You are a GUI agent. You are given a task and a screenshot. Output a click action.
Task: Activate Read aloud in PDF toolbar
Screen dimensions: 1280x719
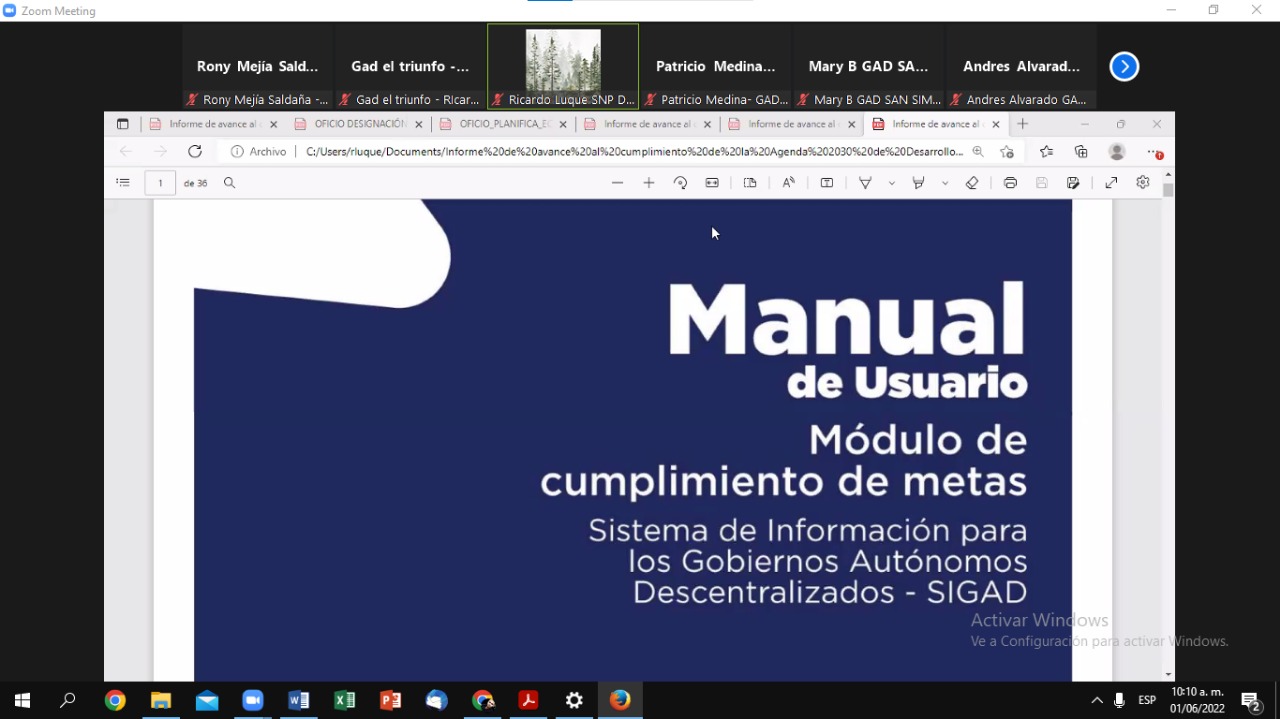pos(789,183)
